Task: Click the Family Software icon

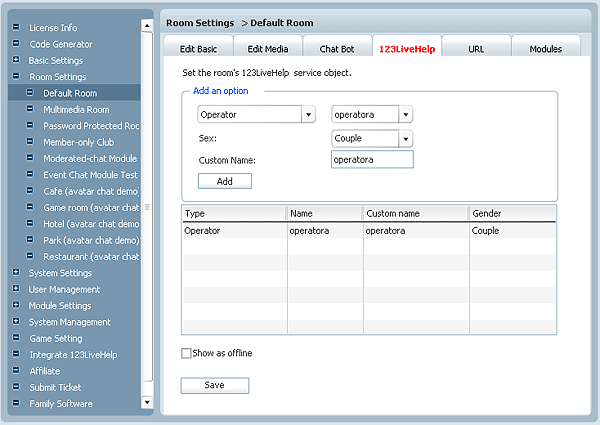Action: pos(16,404)
